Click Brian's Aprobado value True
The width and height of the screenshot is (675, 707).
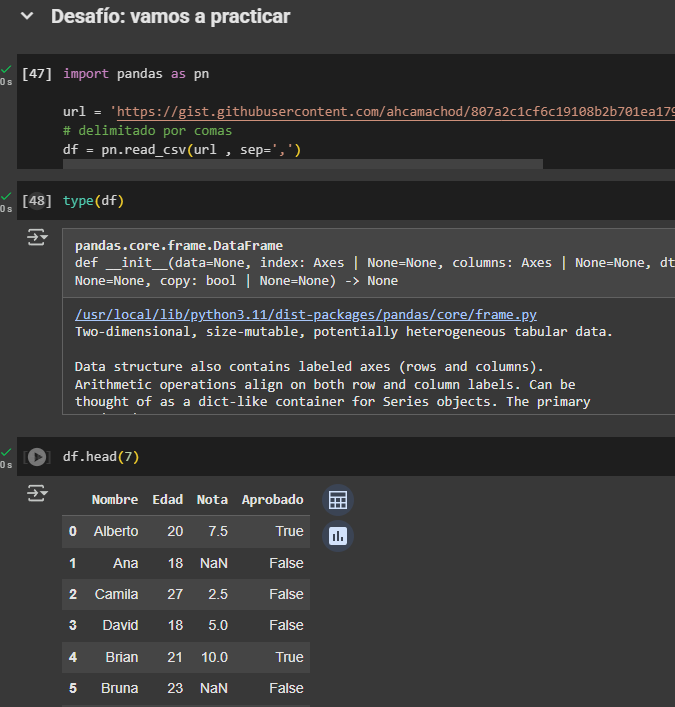(289, 657)
